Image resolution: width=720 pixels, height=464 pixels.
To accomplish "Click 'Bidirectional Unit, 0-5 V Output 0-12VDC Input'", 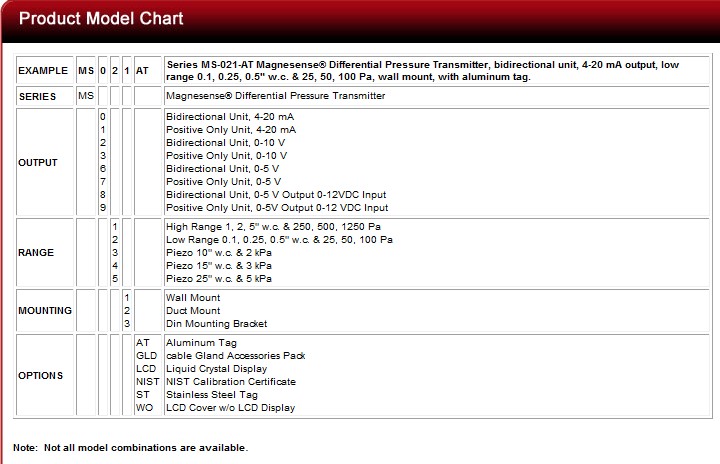I will click(x=276, y=195).
